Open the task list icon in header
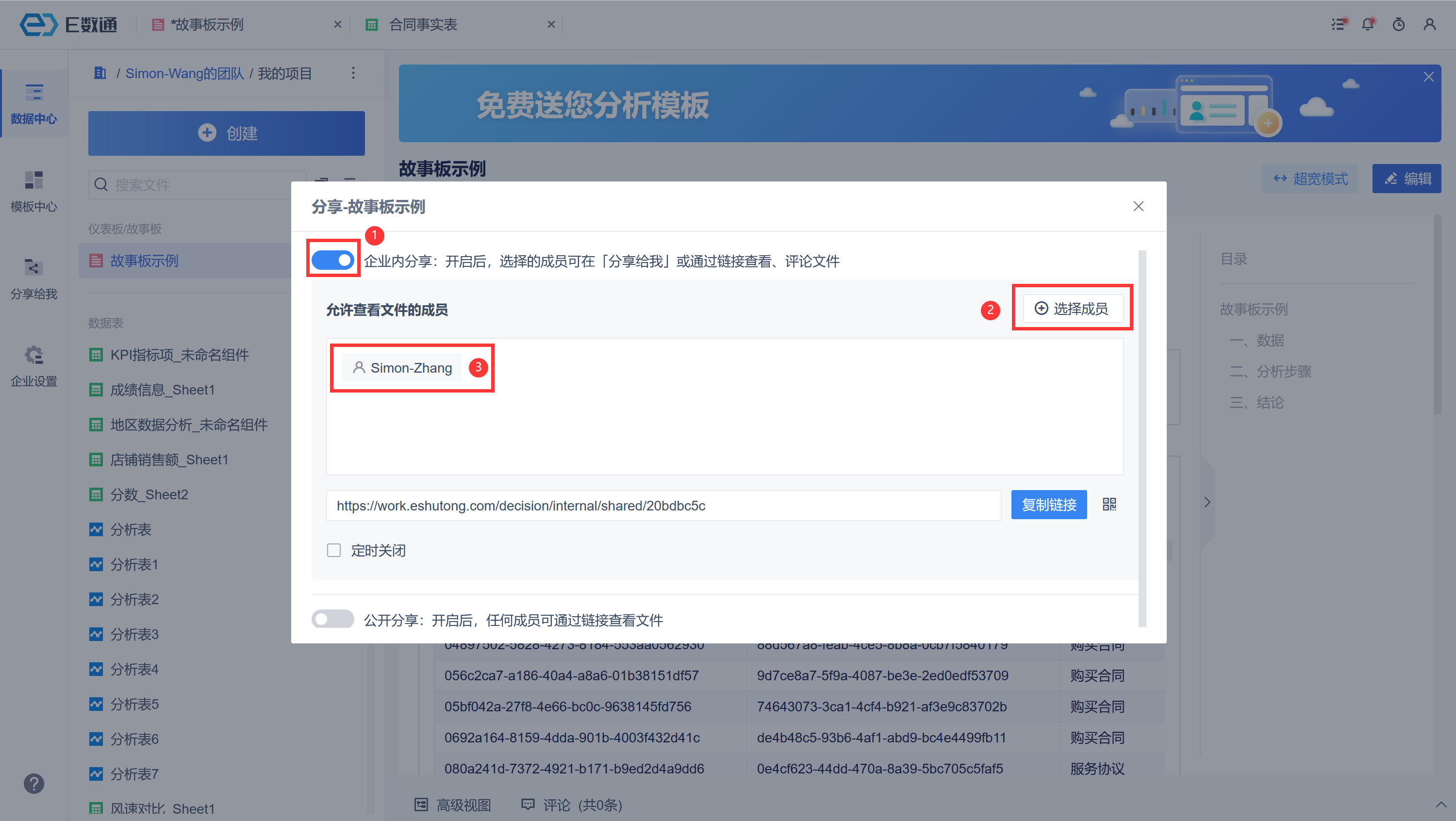 click(1338, 25)
